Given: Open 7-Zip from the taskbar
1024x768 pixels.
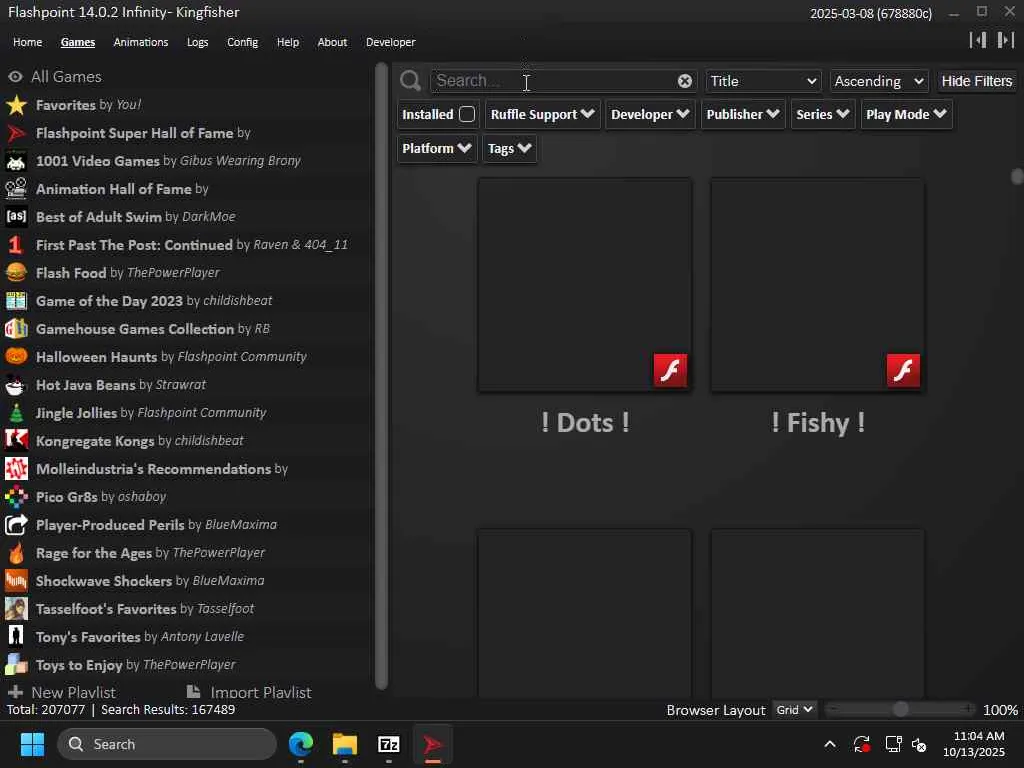Looking at the screenshot, I should click(389, 744).
